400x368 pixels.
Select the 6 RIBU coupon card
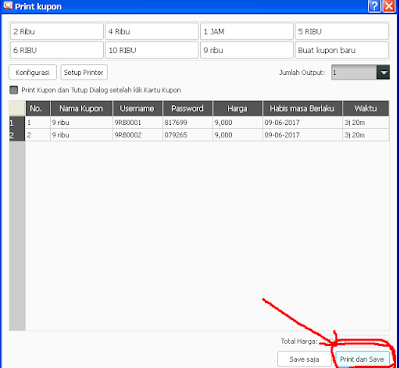(x=57, y=50)
